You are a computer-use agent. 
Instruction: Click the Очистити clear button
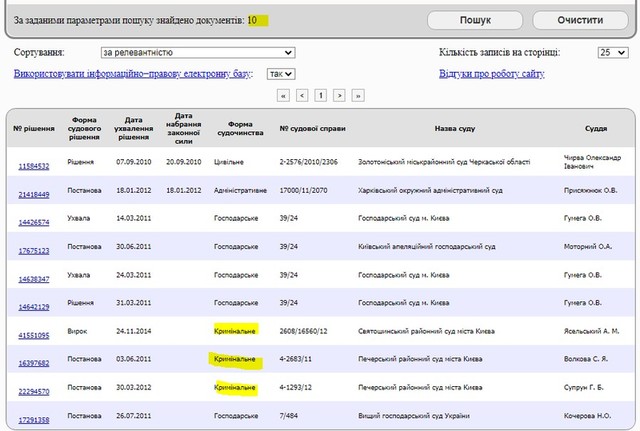coord(582,20)
